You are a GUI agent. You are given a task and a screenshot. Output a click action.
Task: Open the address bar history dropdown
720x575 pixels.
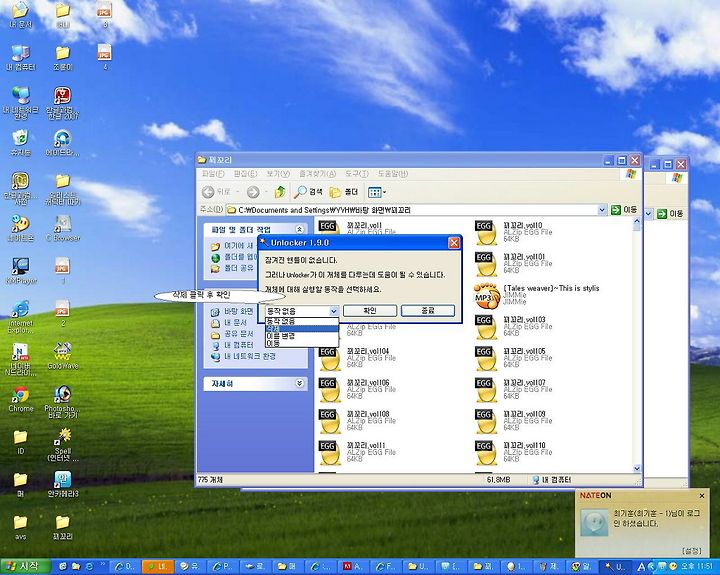[x=602, y=210]
